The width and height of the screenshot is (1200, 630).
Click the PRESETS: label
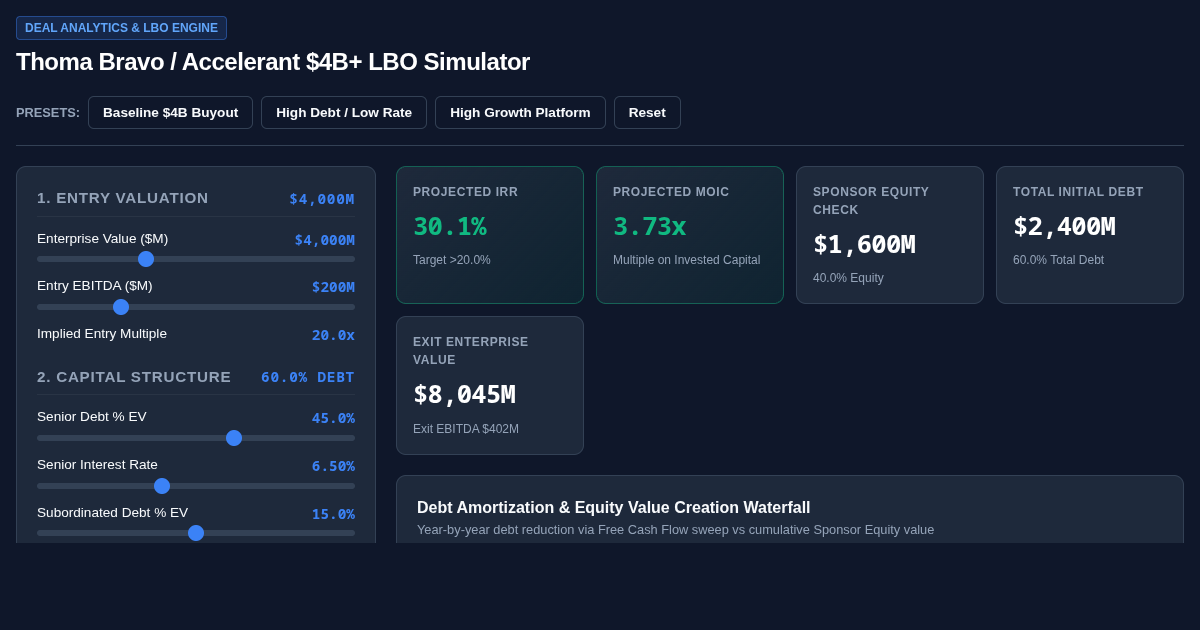pos(48,113)
